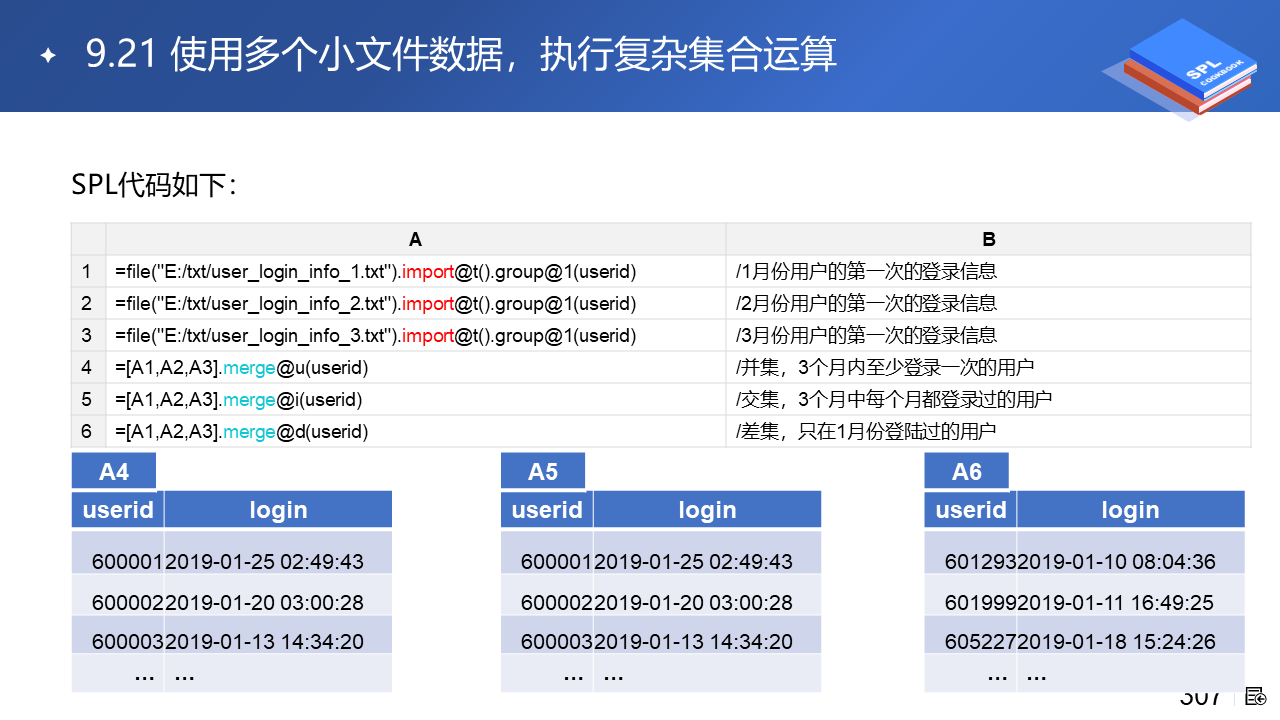Click the A5 result table label
This screenshot has width=1280, height=720.
pos(543,471)
